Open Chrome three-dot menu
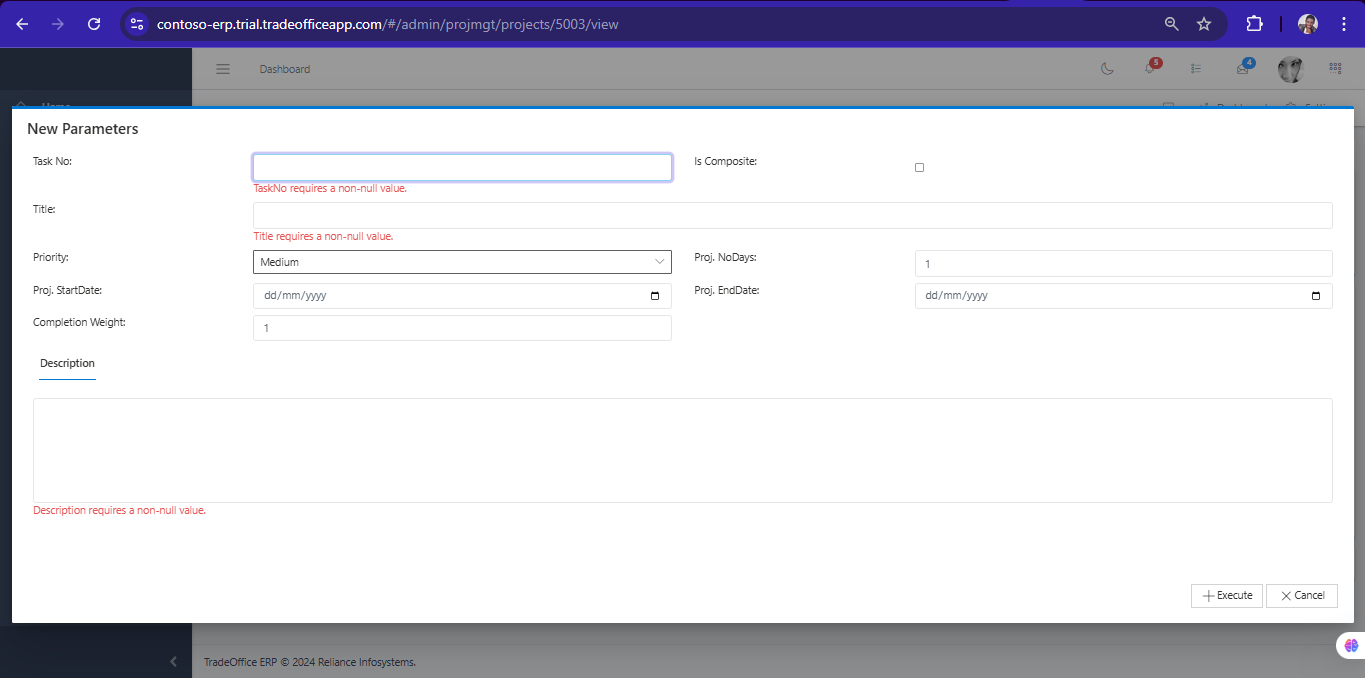 click(x=1344, y=24)
